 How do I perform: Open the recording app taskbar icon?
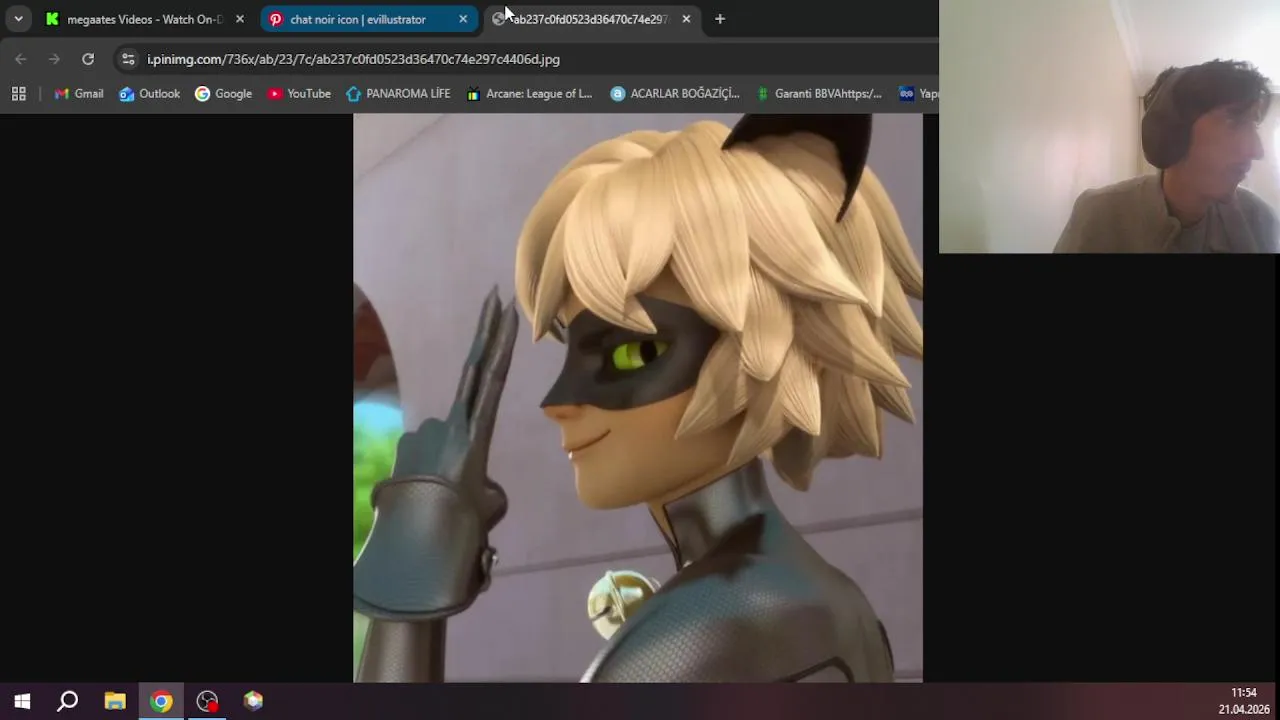click(207, 701)
